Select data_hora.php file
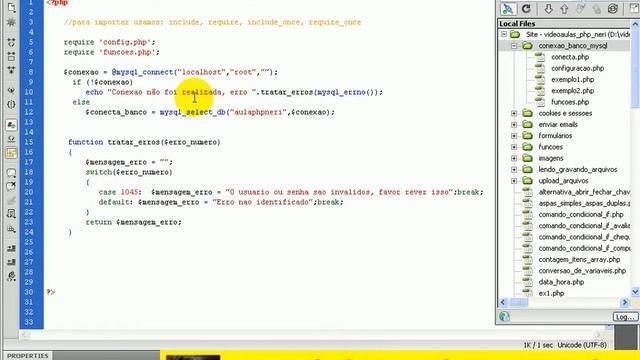 [561, 282]
